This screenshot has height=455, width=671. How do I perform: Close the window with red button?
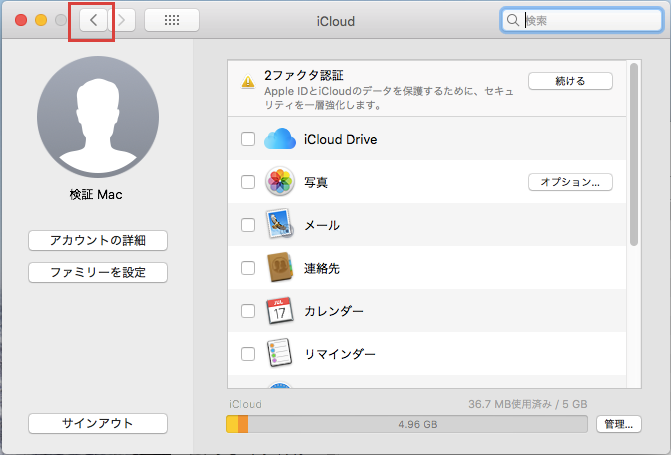(21, 20)
